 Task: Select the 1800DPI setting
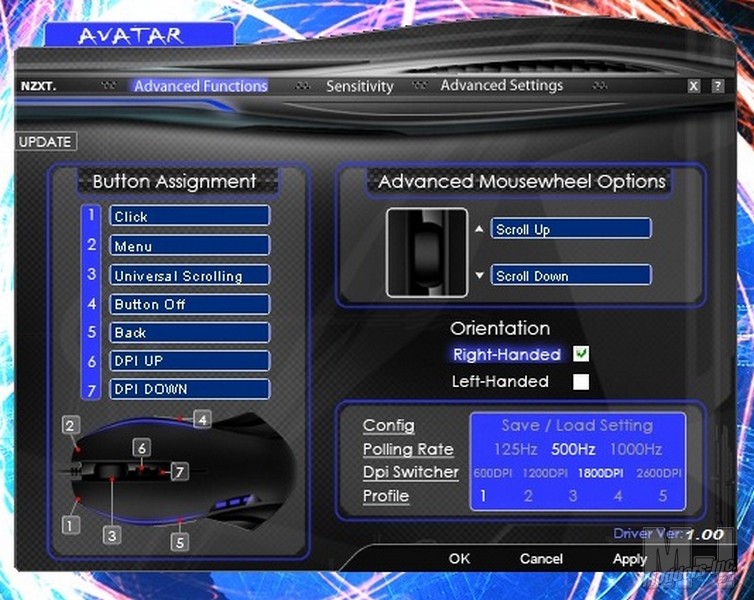pos(601,473)
